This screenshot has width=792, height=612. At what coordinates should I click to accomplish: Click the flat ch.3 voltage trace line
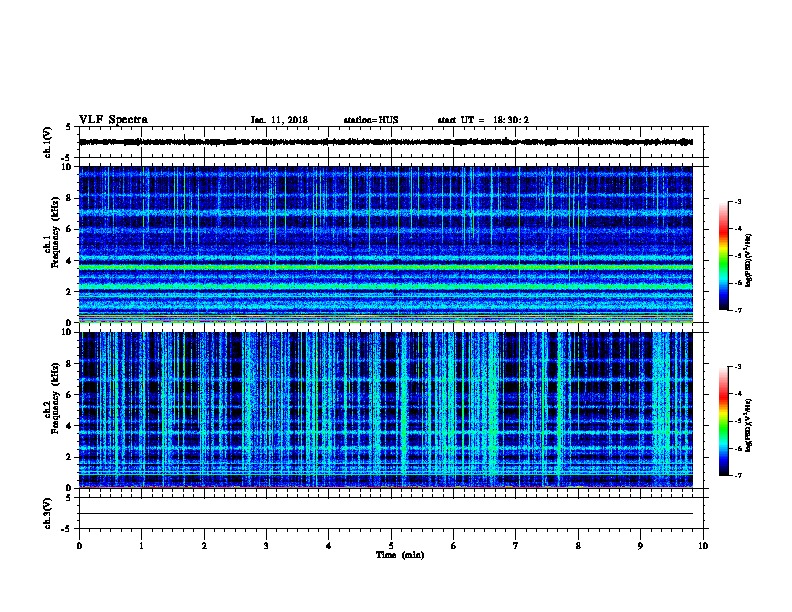click(x=386, y=514)
